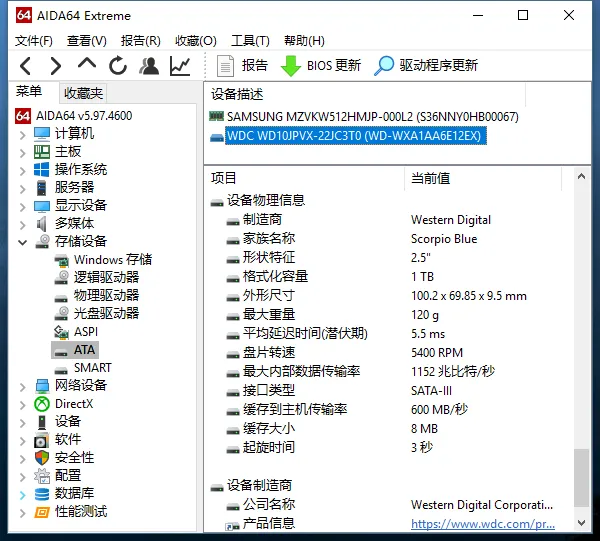The height and width of the screenshot is (541, 600).
Task: Expand the 操作系统 tree node
Action: point(23,171)
